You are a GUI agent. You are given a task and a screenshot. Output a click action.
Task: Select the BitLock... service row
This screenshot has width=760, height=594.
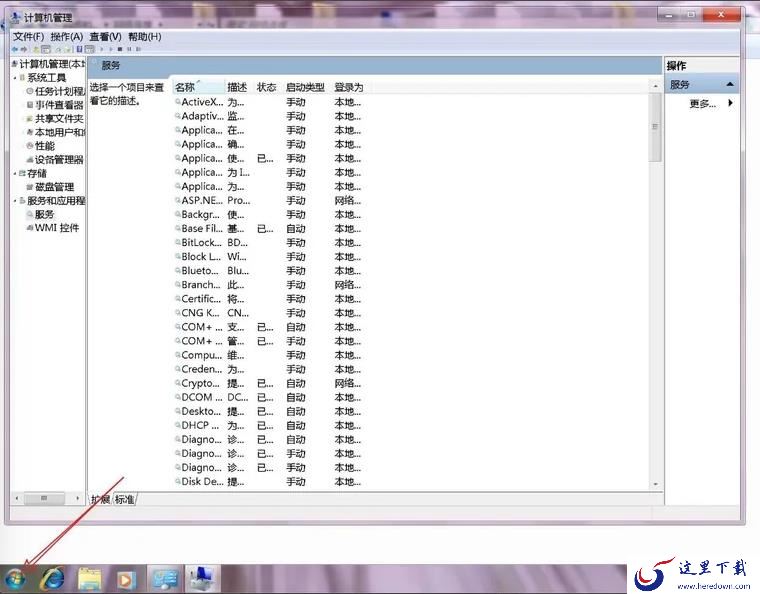click(x=269, y=242)
